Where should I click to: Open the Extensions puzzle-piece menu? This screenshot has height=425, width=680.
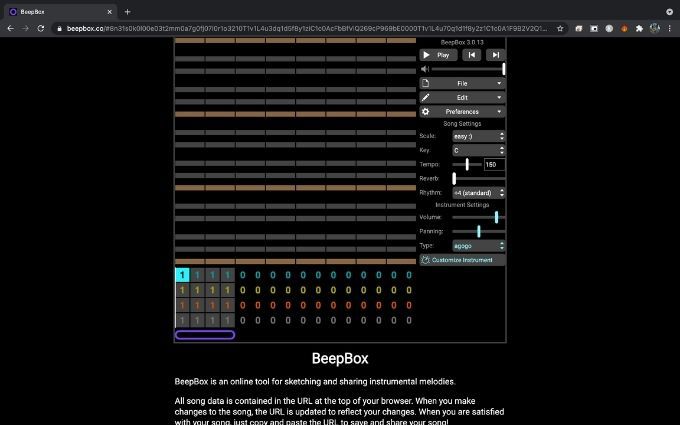[639, 29]
